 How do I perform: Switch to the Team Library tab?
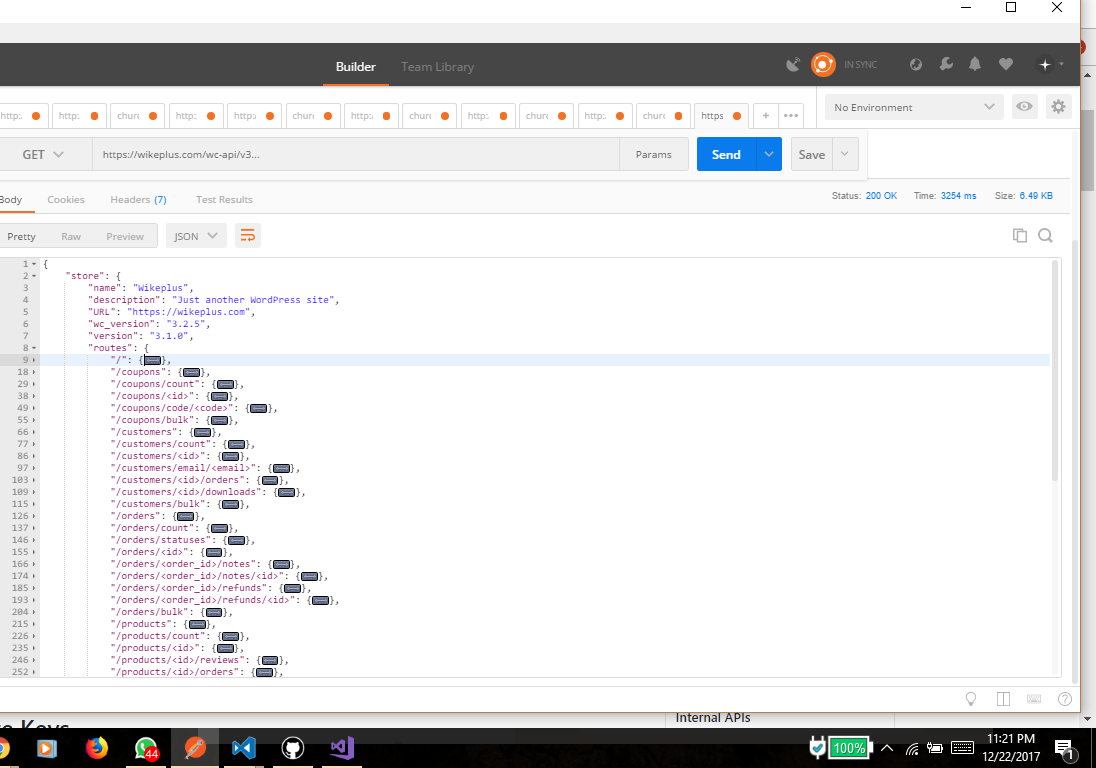[438, 66]
